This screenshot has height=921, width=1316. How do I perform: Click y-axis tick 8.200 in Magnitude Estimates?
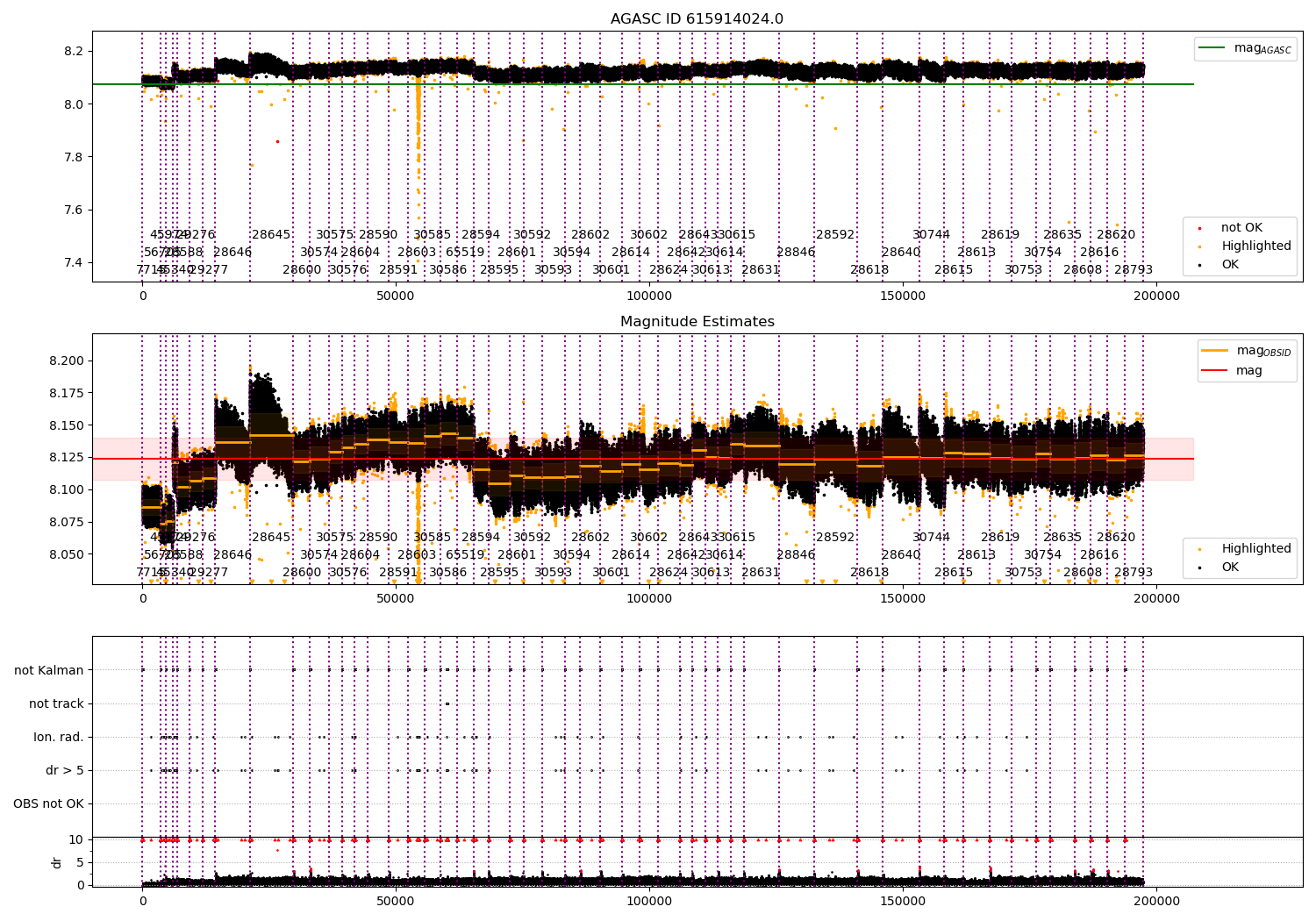(x=68, y=361)
